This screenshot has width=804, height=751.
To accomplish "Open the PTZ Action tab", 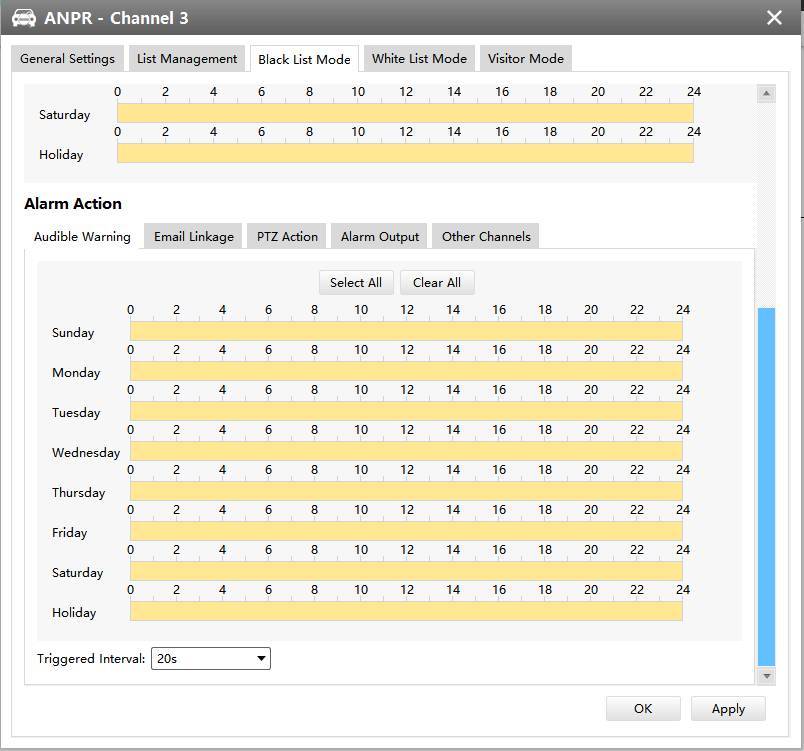I will pos(287,237).
